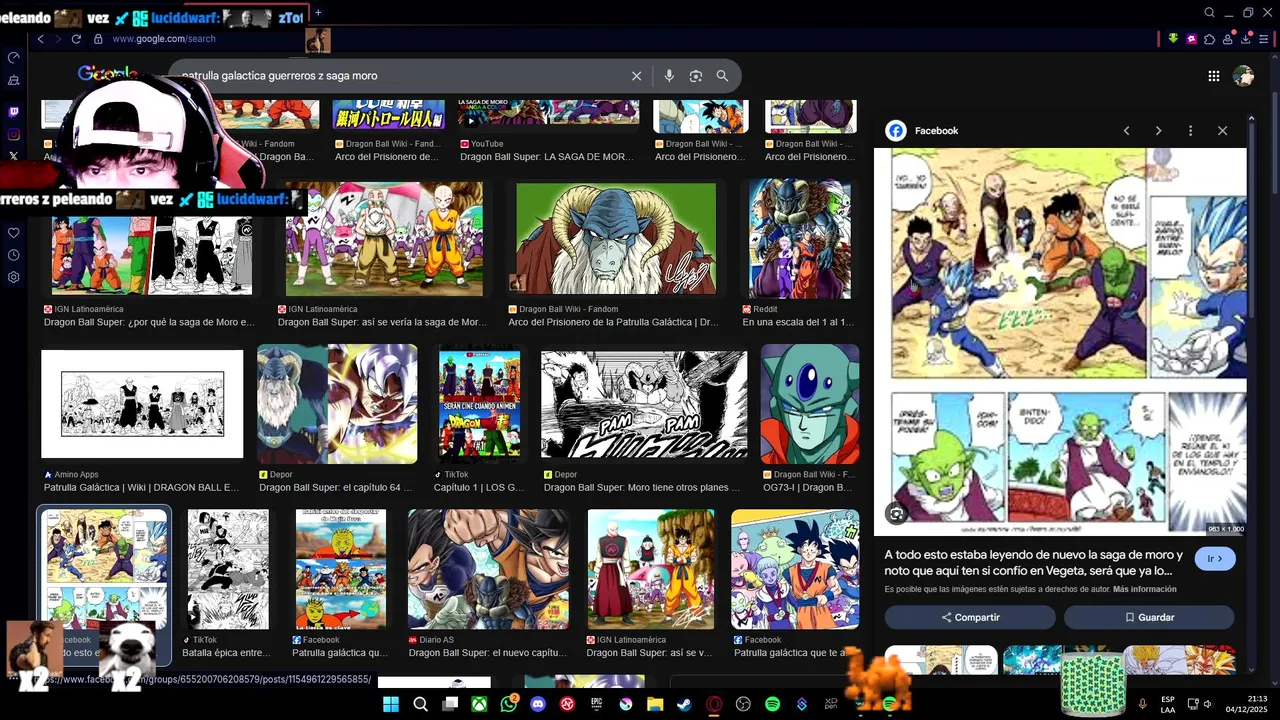Viewport: 1280px width, 720px height.
Task: Open the Google apps grid
Action: (x=1213, y=76)
